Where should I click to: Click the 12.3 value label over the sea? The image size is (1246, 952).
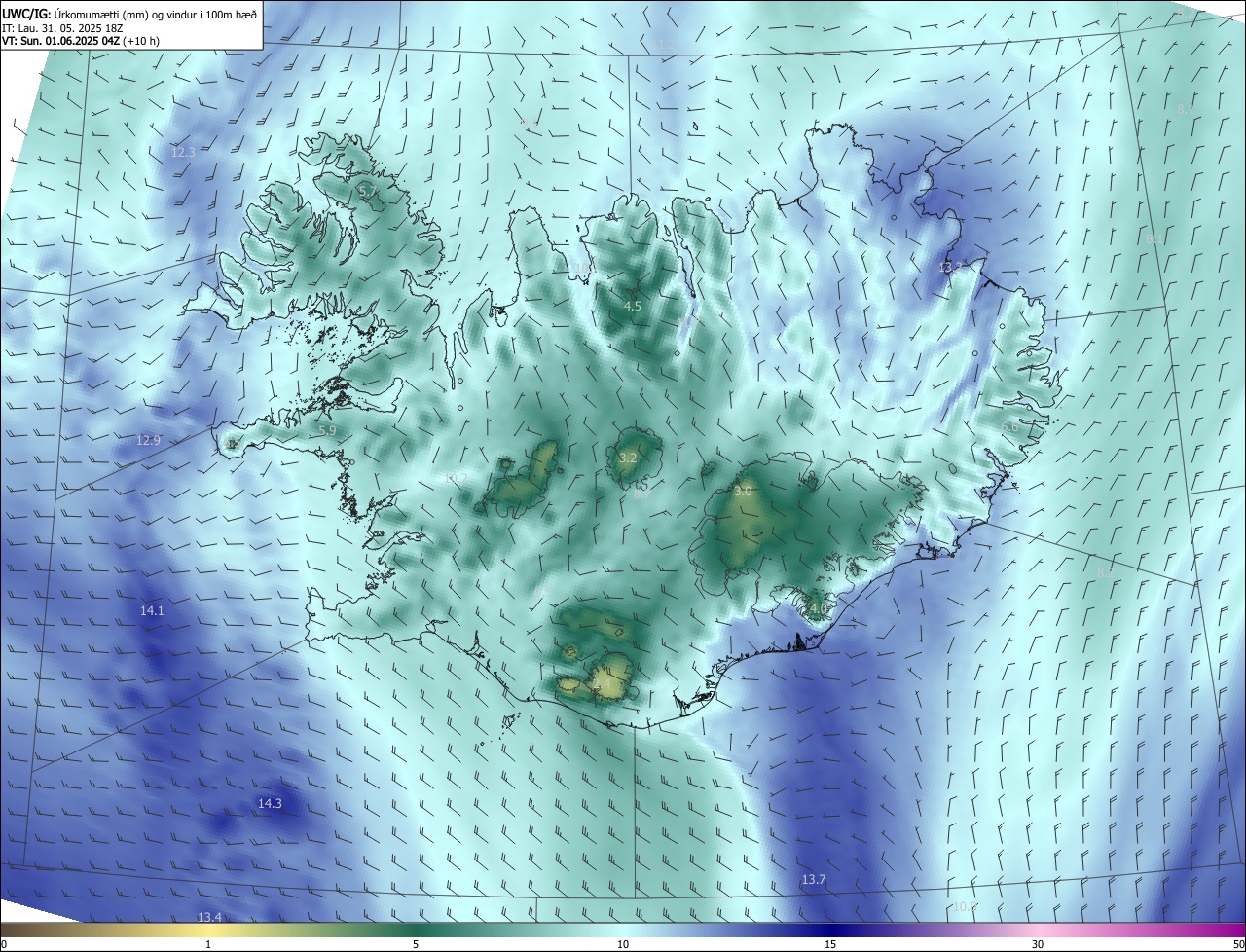tap(183, 153)
